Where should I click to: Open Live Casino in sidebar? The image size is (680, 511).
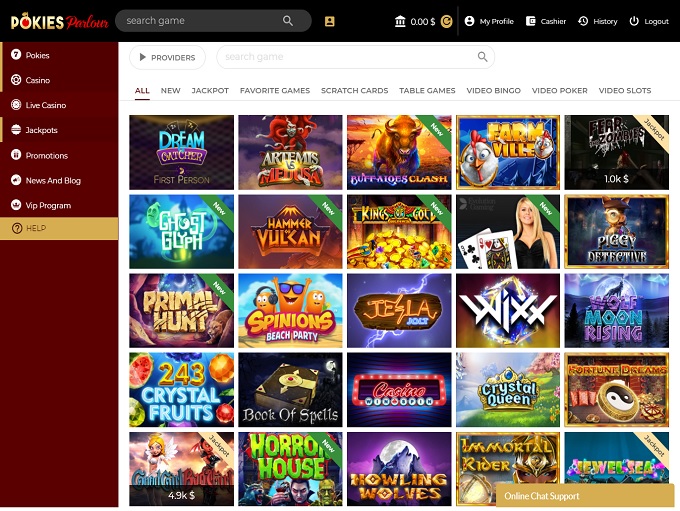tap(45, 105)
